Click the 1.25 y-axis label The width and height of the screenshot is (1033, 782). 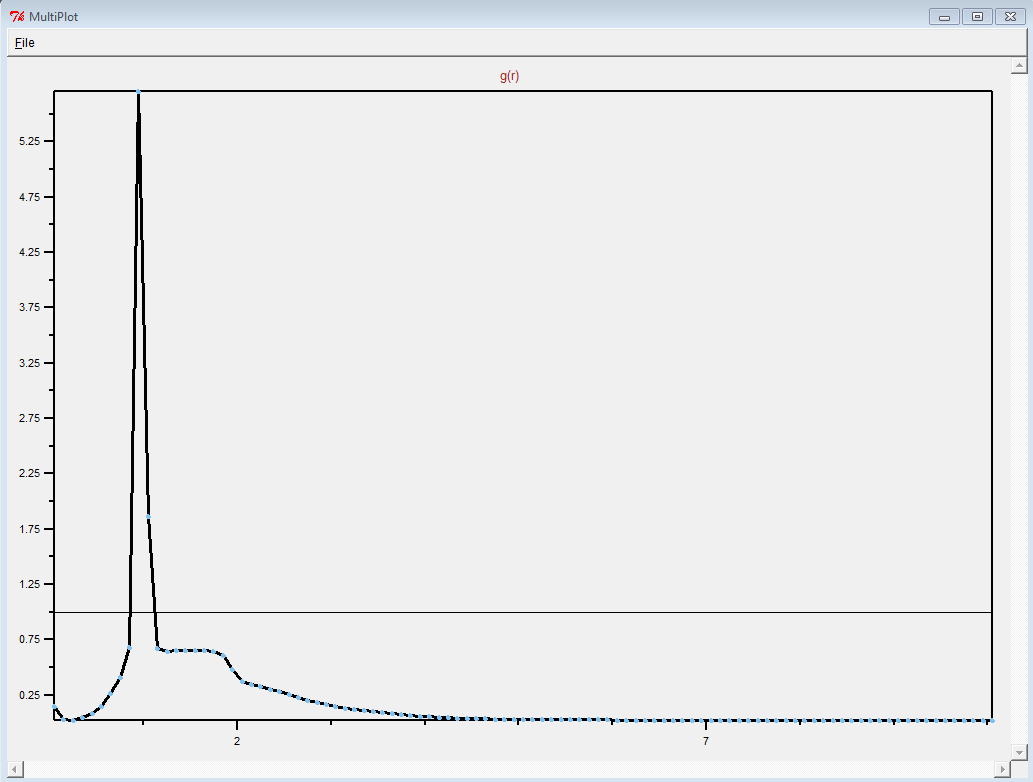coord(29,584)
